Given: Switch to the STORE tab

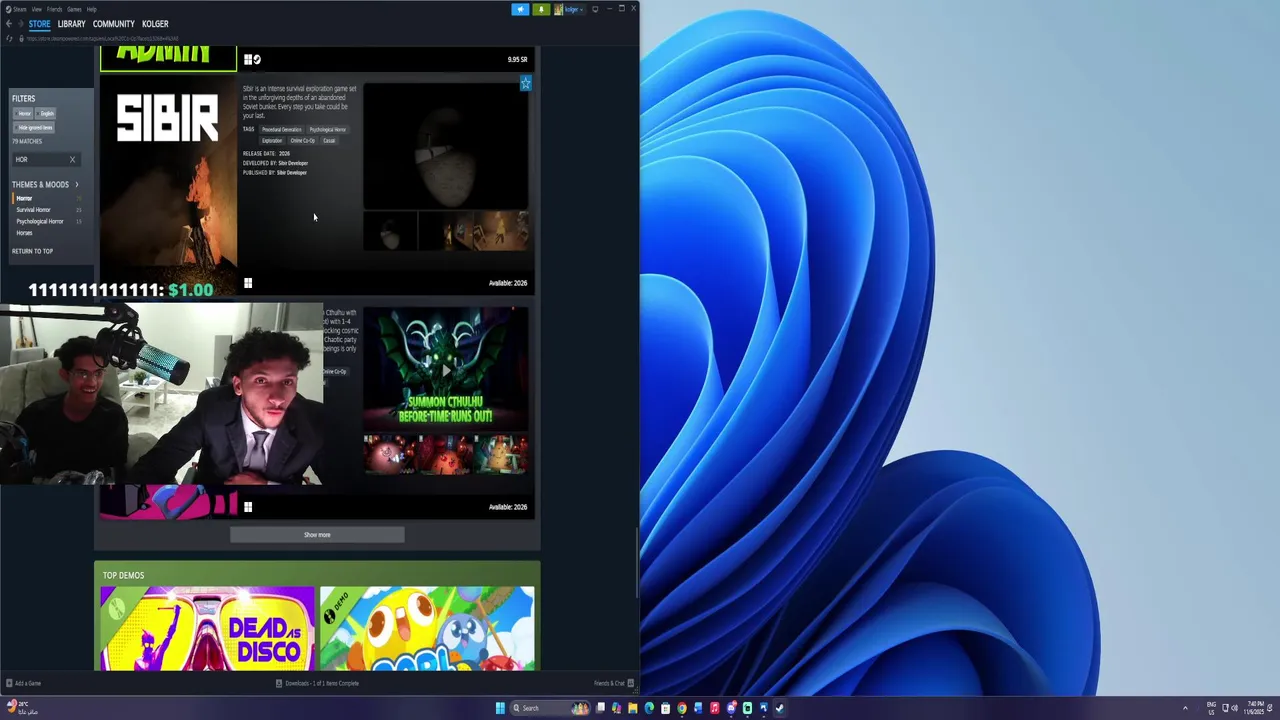Looking at the screenshot, I should (39, 24).
